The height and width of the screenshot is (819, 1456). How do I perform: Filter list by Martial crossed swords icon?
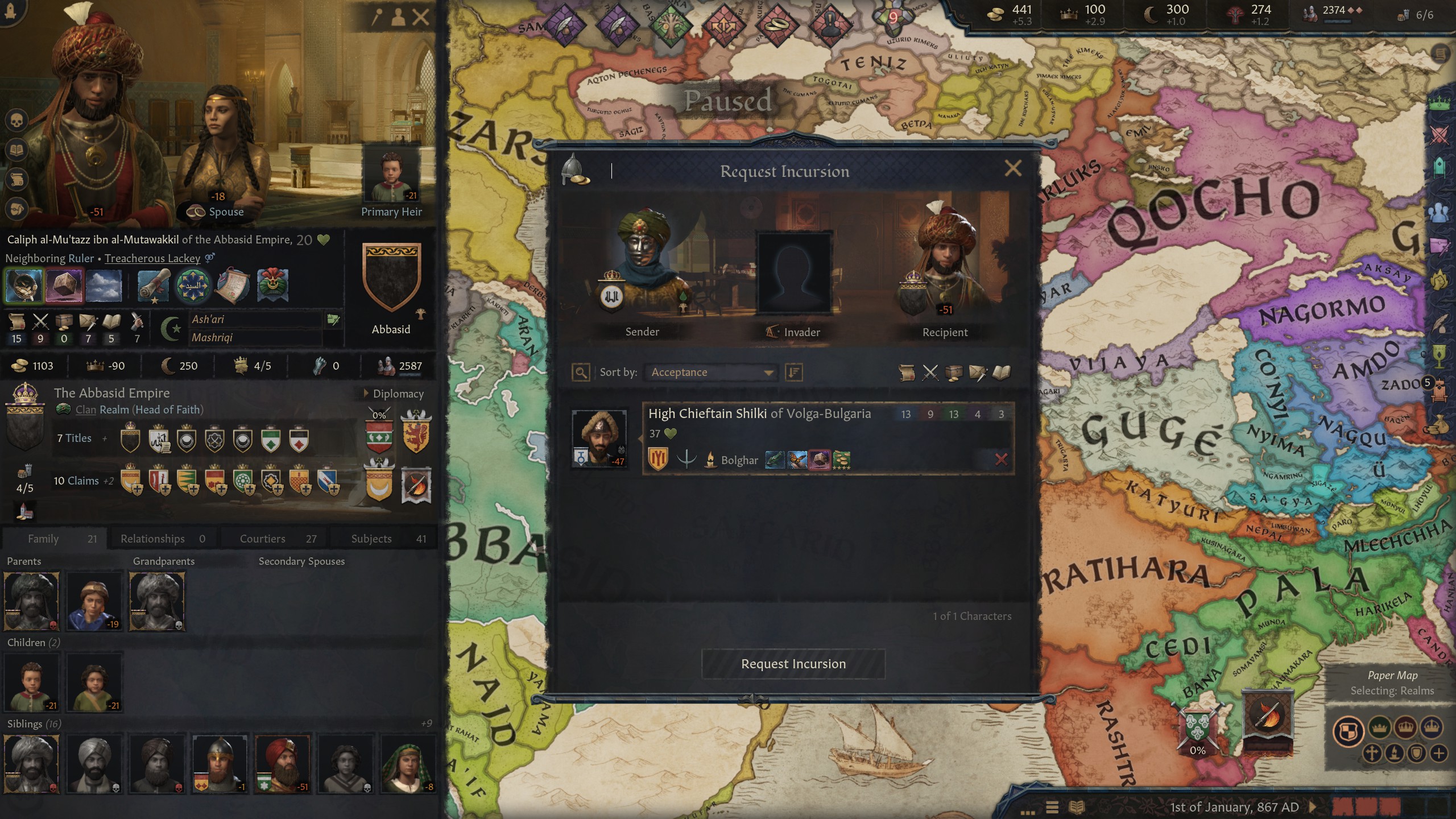(930, 373)
